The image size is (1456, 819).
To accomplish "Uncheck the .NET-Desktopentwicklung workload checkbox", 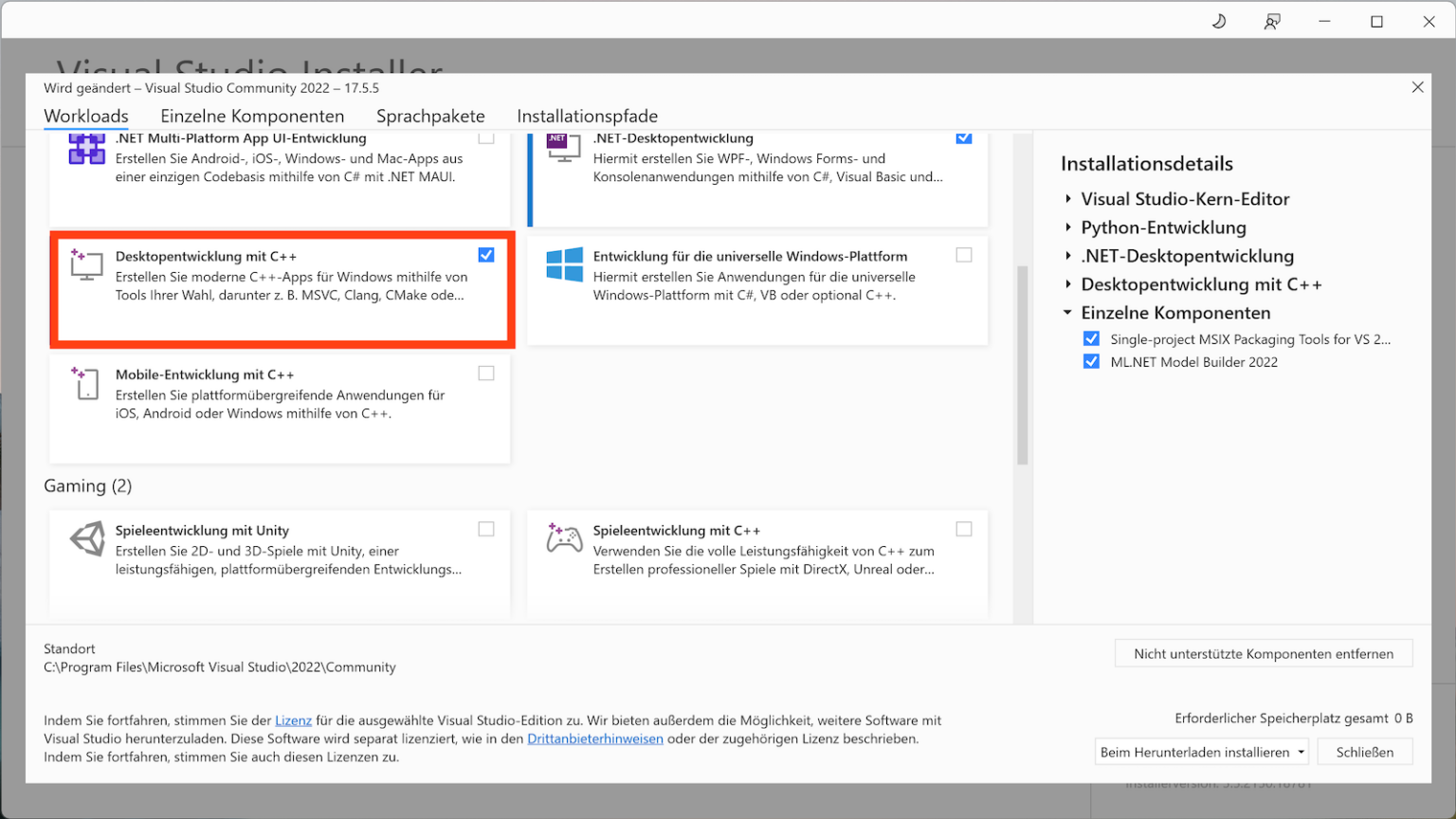I will [964, 138].
